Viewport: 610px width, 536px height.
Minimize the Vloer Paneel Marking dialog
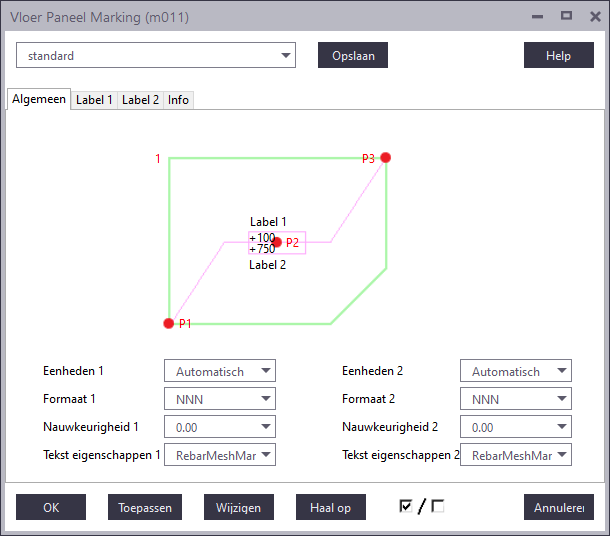pyautogui.click(x=538, y=16)
